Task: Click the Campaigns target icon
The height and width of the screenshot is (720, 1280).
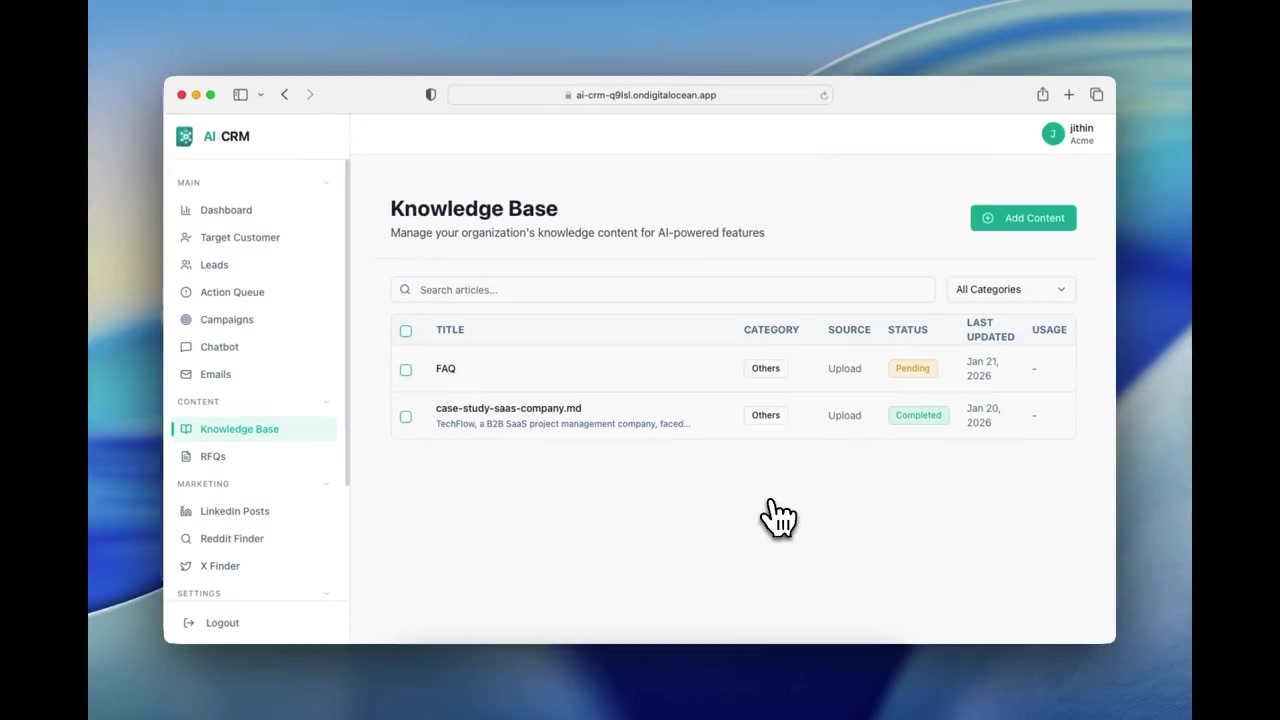Action: [x=186, y=320]
